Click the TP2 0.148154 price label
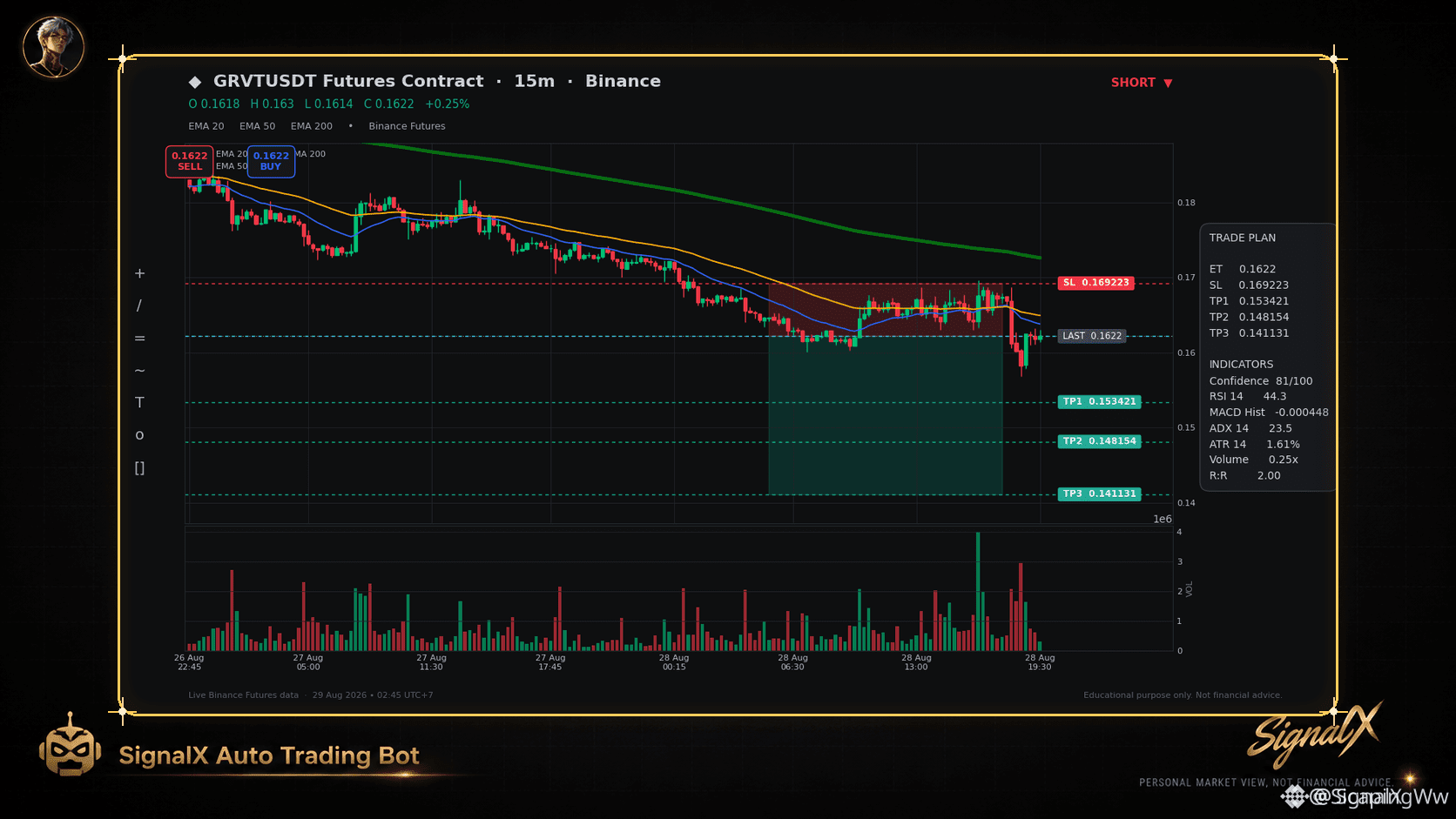1456x819 pixels. tap(1100, 441)
